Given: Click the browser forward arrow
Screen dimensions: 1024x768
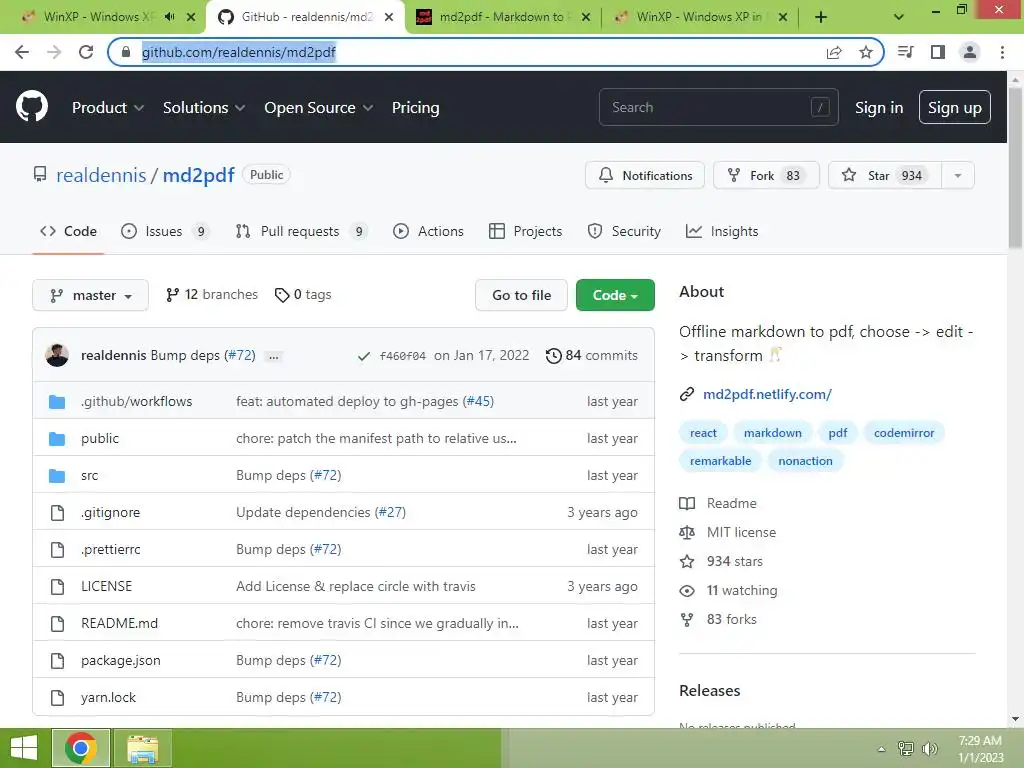Looking at the screenshot, I should click(x=54, y=52).
